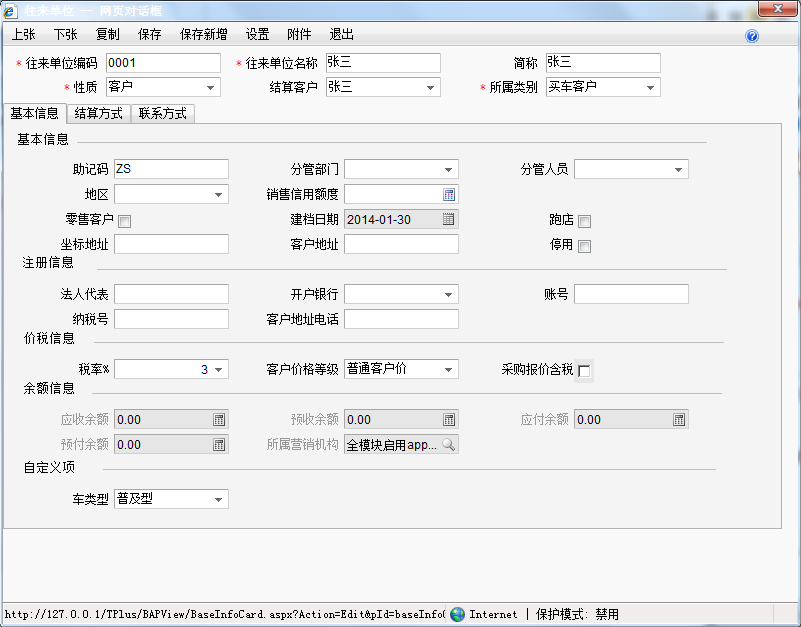Expand the 地区 dropdown
The width and height of the screenshot is (801, 627).
pyautogui.click(x=218, y=194)
